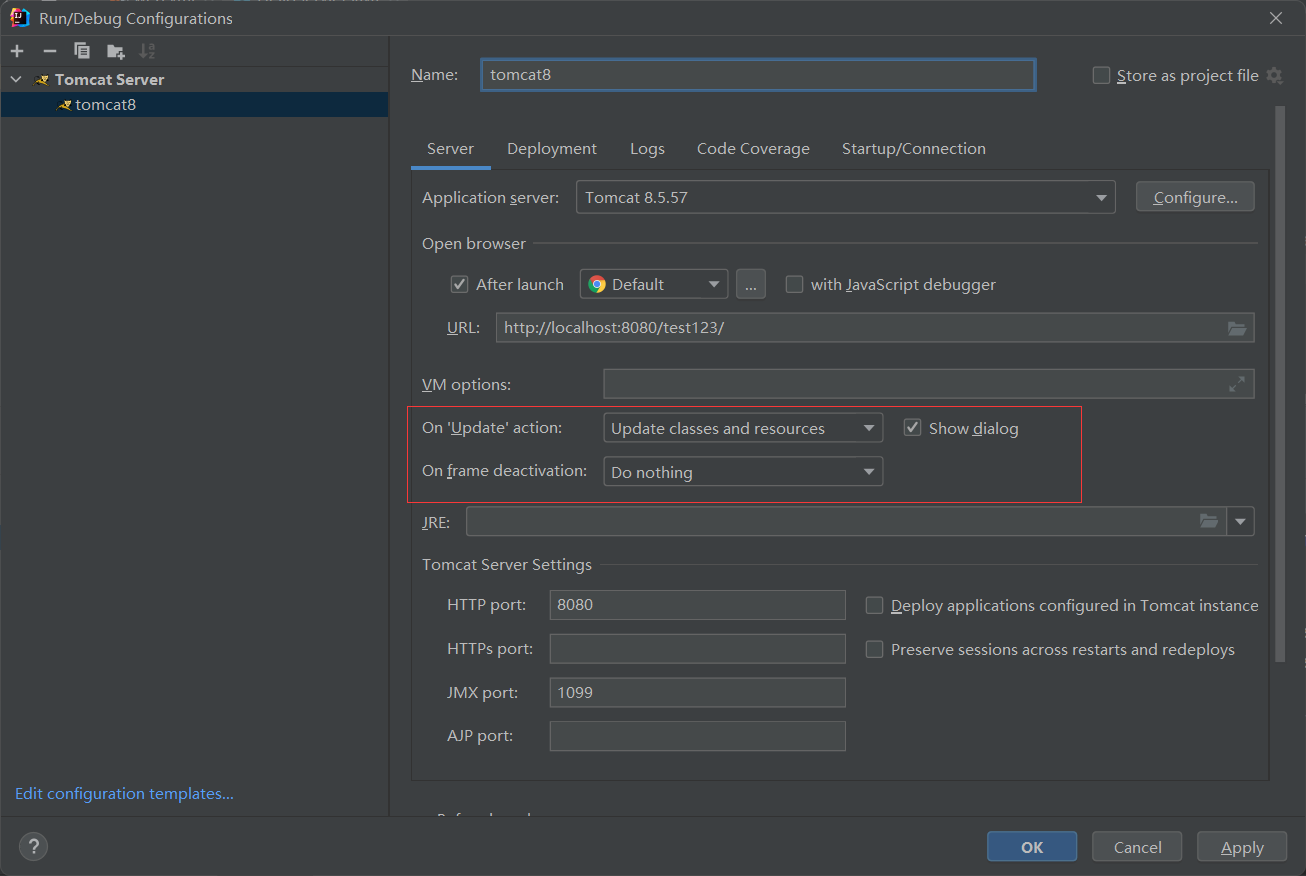Click the HTTPs port field
The width and height of the screenshot is (1306, 876).
[697, 649]
